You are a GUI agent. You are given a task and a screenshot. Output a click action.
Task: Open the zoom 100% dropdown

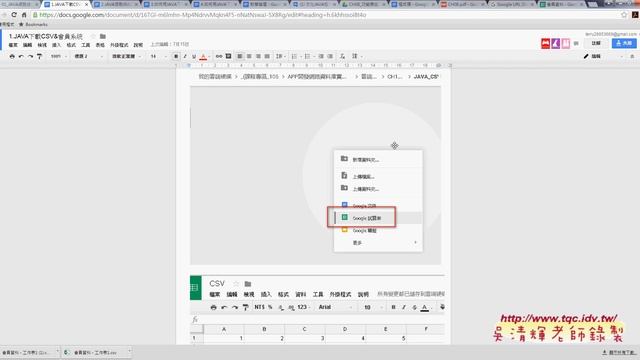[59, 56]
